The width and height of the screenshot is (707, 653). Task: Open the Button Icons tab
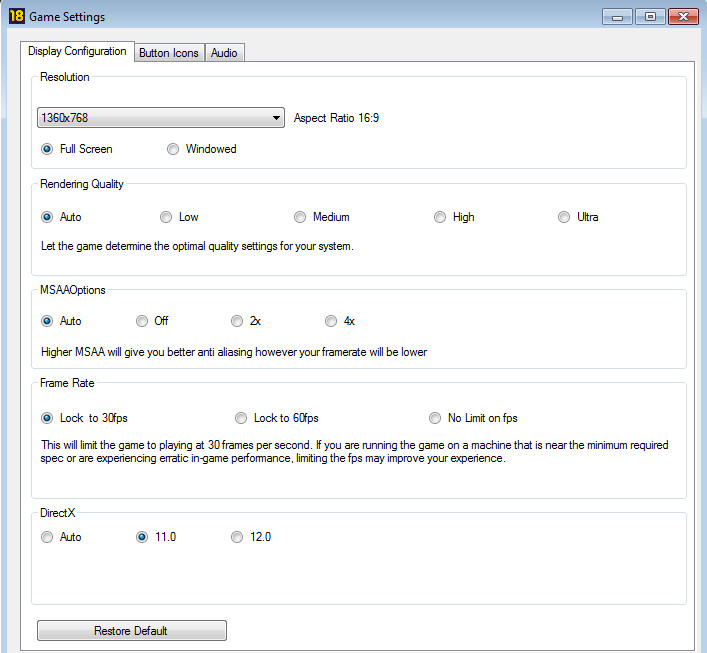pos(169,53)
